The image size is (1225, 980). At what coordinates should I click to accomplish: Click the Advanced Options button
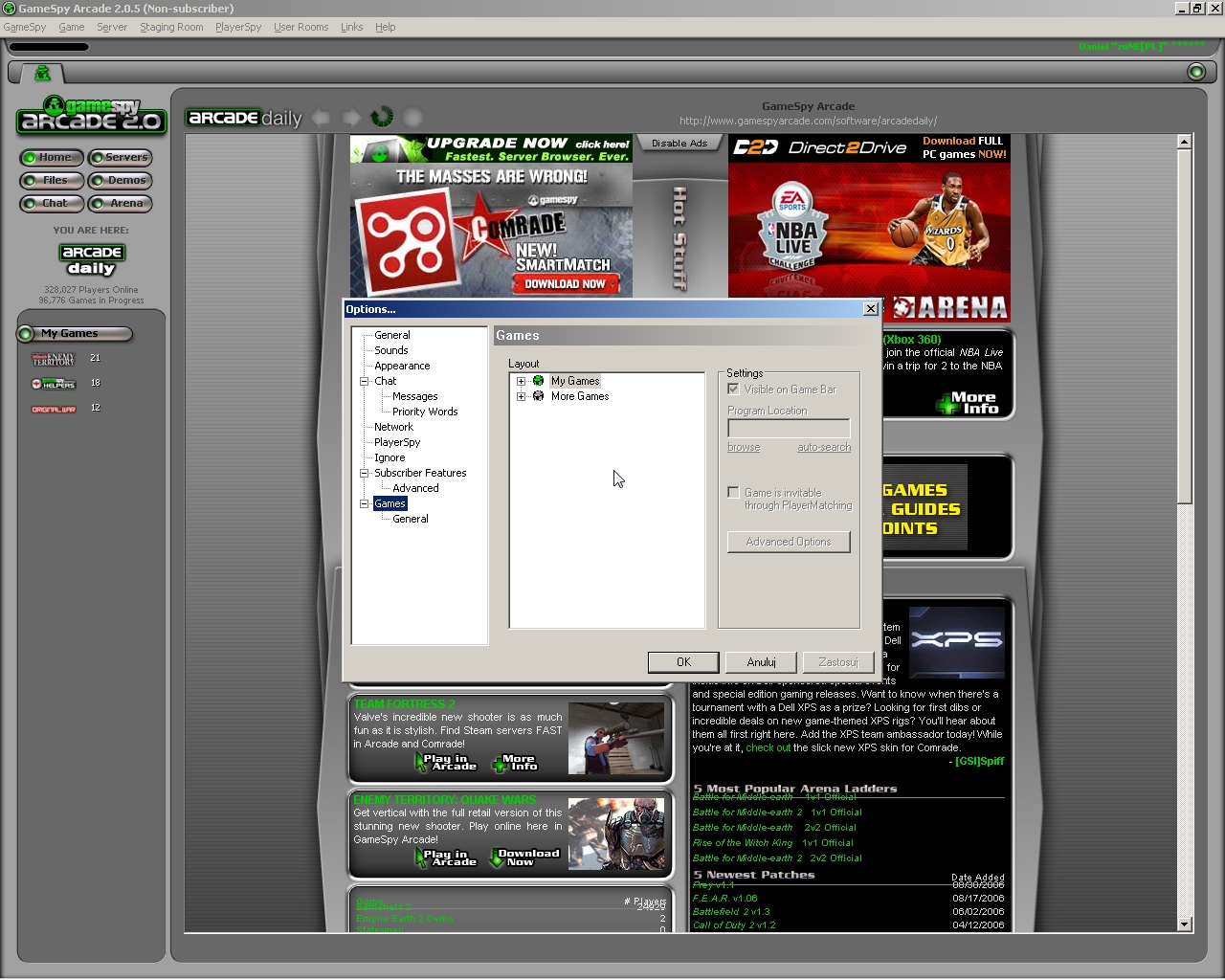coord(789,542)
